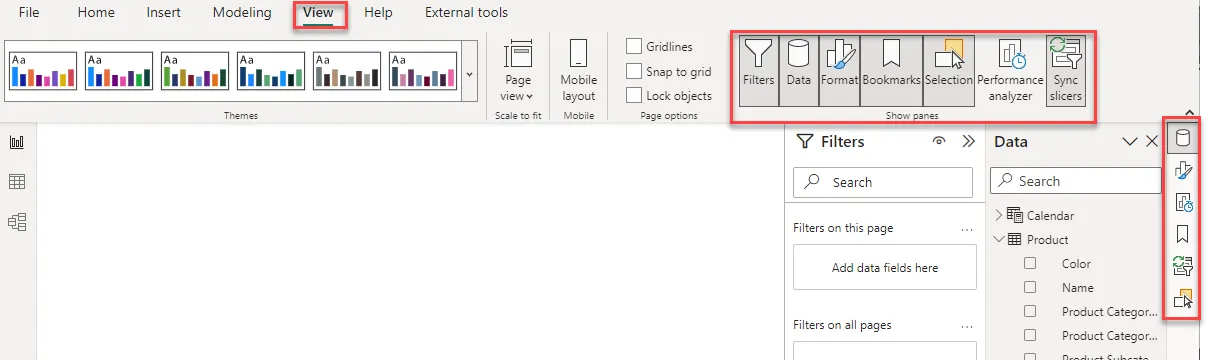Click the Format paintbrush icon in right rail
The width and height of the screenshot is (1212, 360).
(x=1183, y=170)
